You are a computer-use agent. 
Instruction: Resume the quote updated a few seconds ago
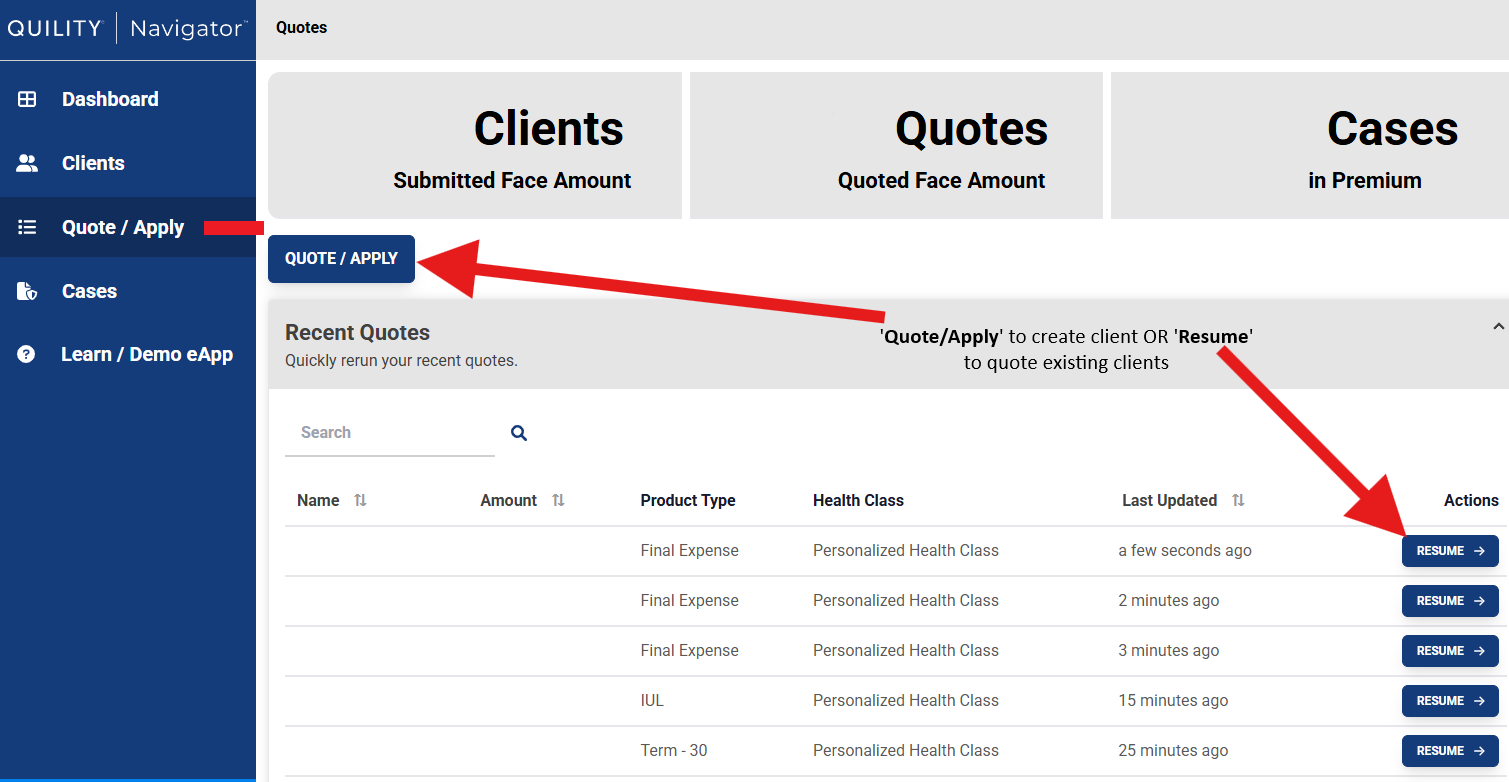pyautogui.click(x=1449, y=551)
